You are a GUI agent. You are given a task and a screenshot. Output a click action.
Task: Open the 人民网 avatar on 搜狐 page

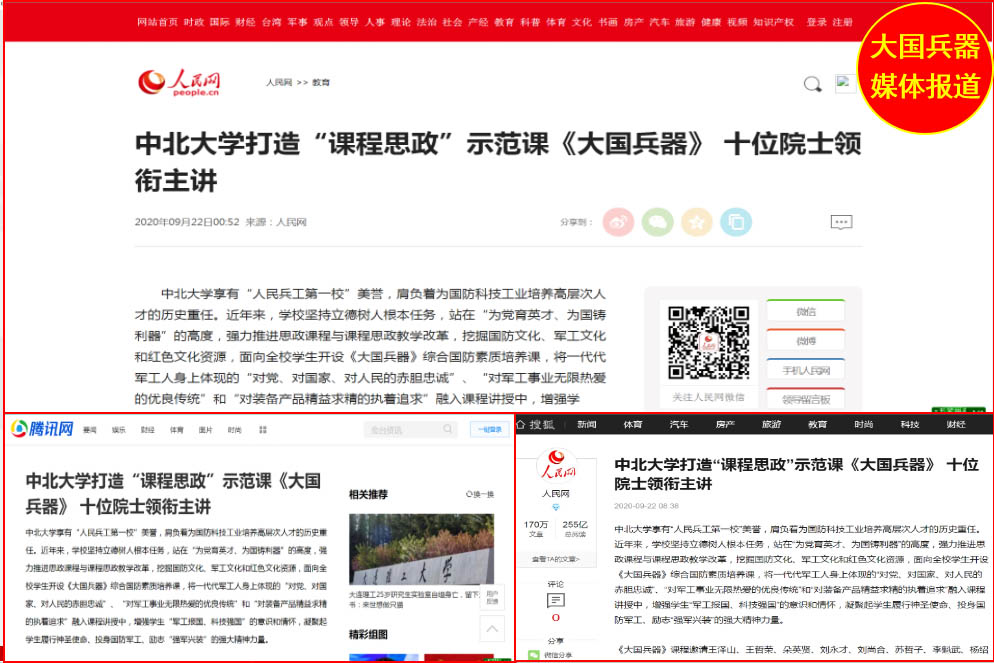556,466
